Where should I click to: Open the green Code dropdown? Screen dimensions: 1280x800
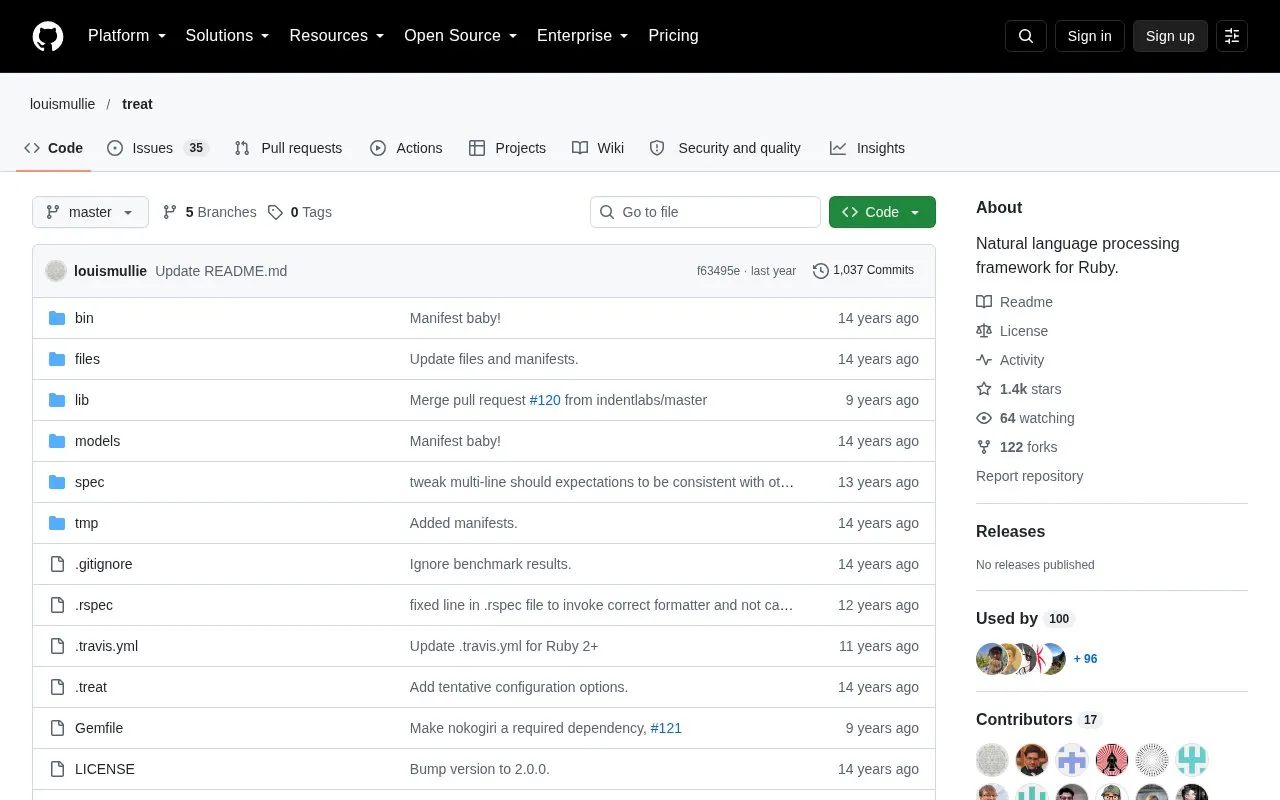[882, 212]
